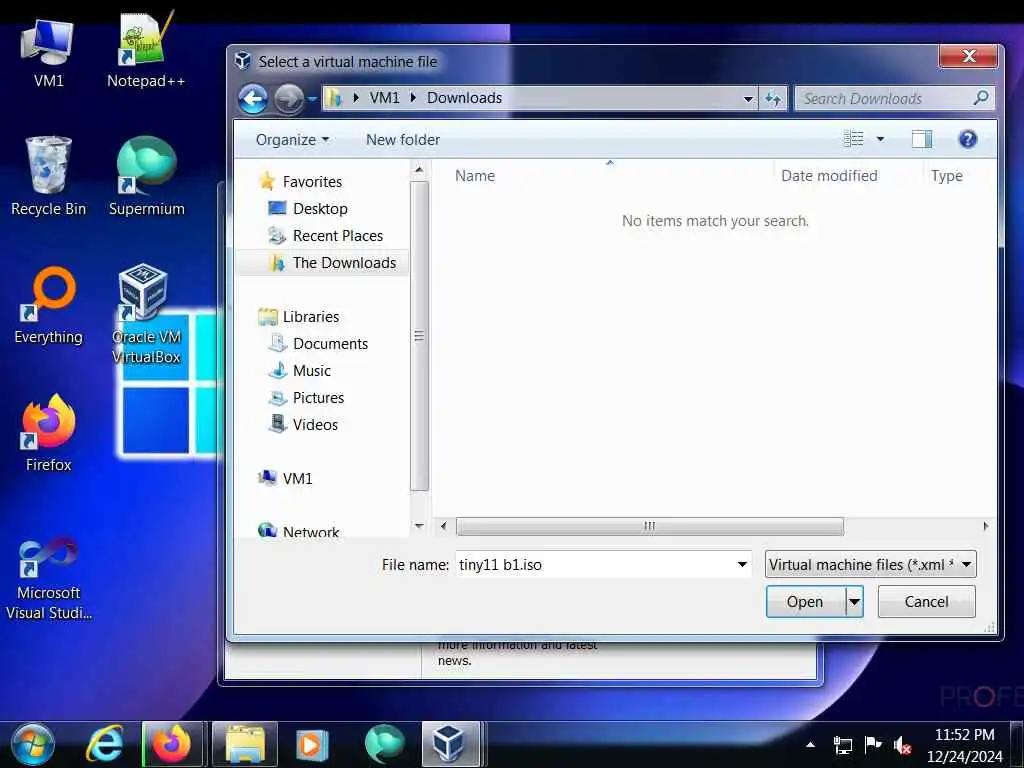Screen dimensions: 1024x768
Task: Open the Windows Start button
Action: pyautogui.click(x=33, y=744)
